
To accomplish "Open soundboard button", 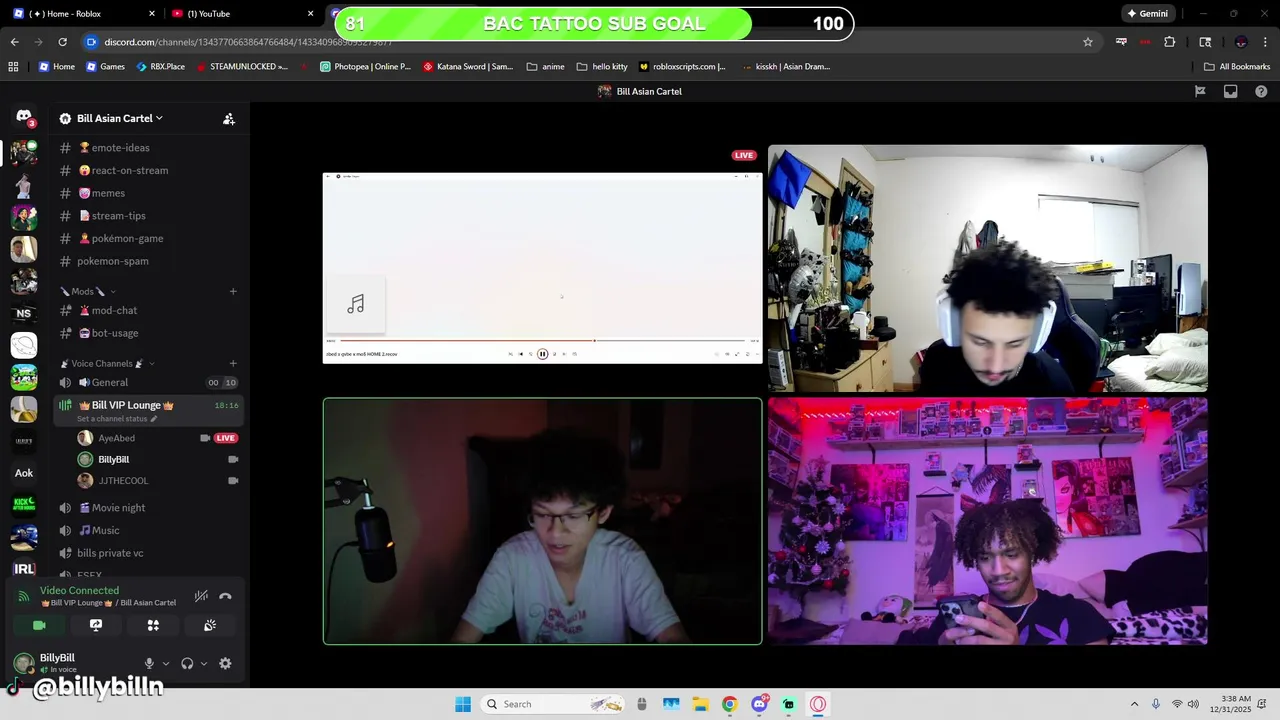I will [x=210, y=625].
